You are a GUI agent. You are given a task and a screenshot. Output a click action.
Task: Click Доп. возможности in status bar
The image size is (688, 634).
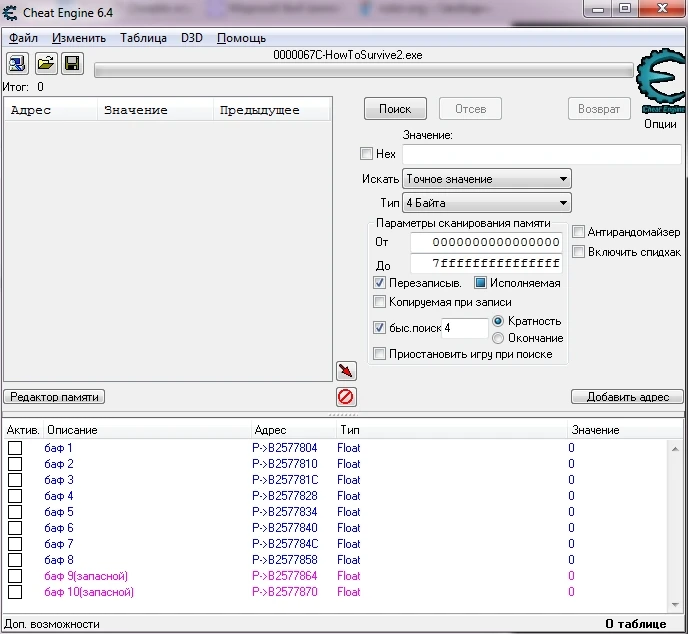(x=52, y=624)
